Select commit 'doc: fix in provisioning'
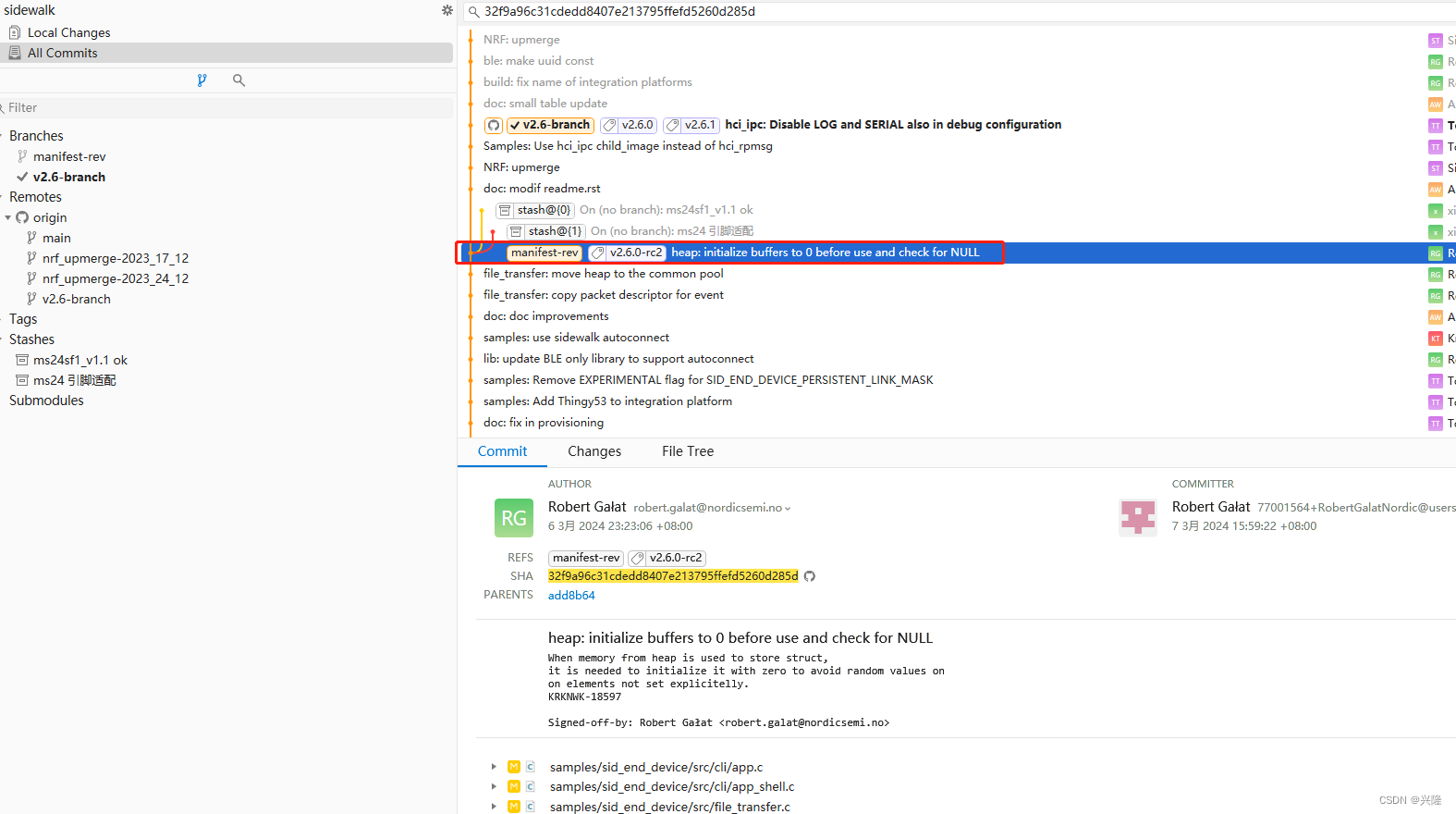The width and height of the screenshot is (1456, 814). click(544, 423)
